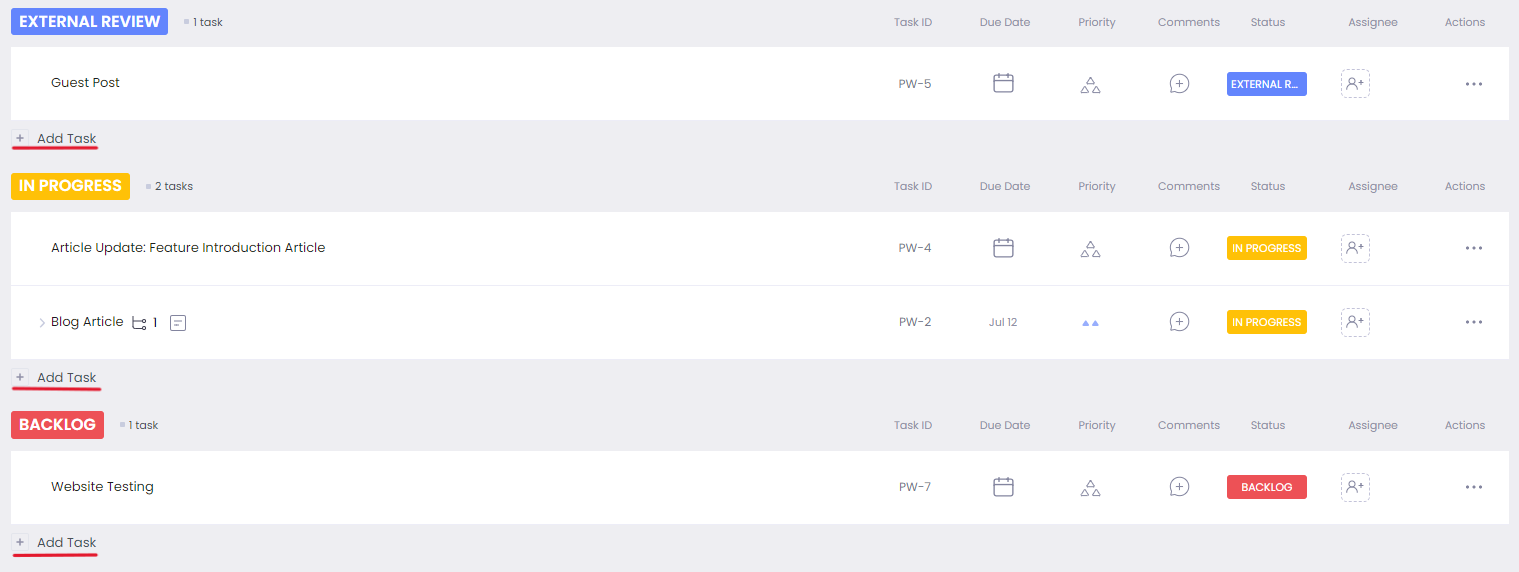1519x572 pixels.
Task: Add Task under Backlog group
Action: (66, 543)
